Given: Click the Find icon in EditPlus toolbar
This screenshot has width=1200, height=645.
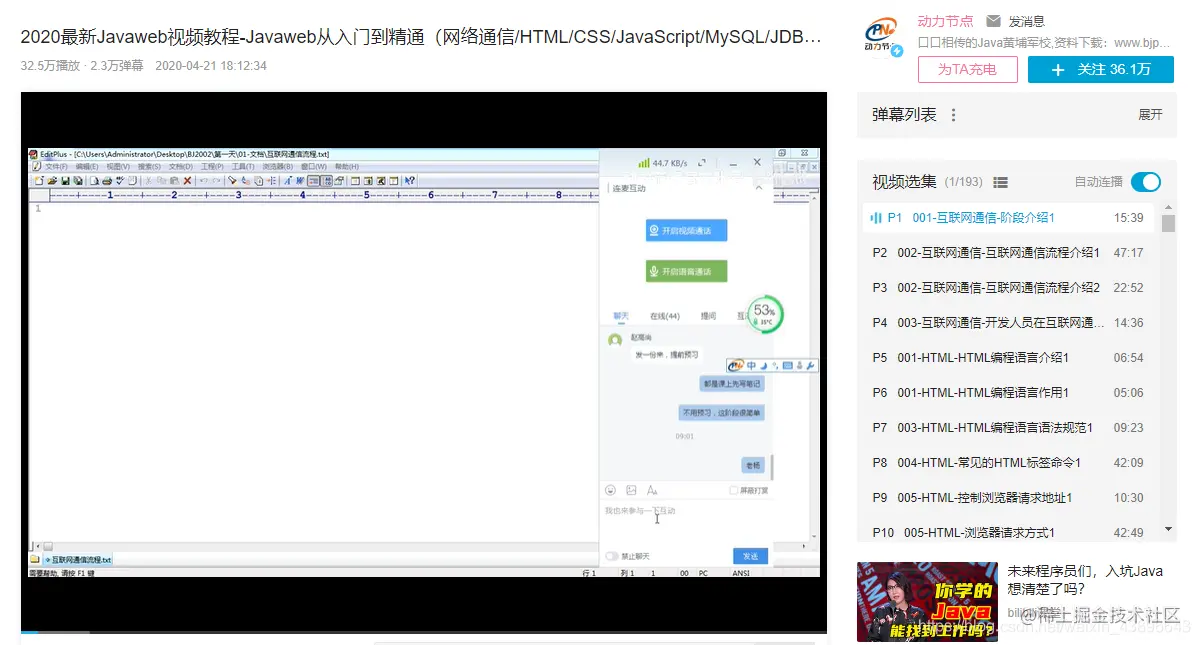Looking at the screenshot, I should tap(232, 181).
